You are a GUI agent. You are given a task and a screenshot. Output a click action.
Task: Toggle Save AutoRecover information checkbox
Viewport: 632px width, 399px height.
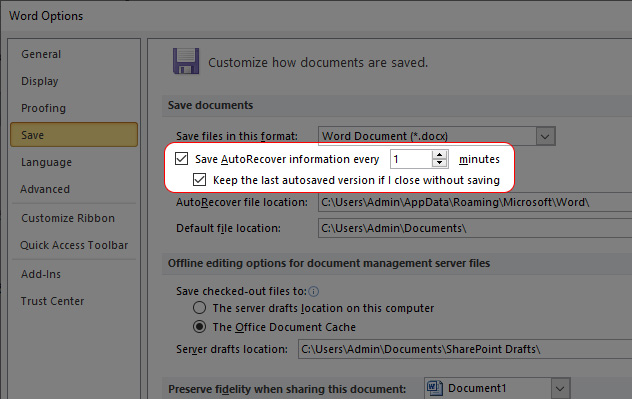point(181,158)
